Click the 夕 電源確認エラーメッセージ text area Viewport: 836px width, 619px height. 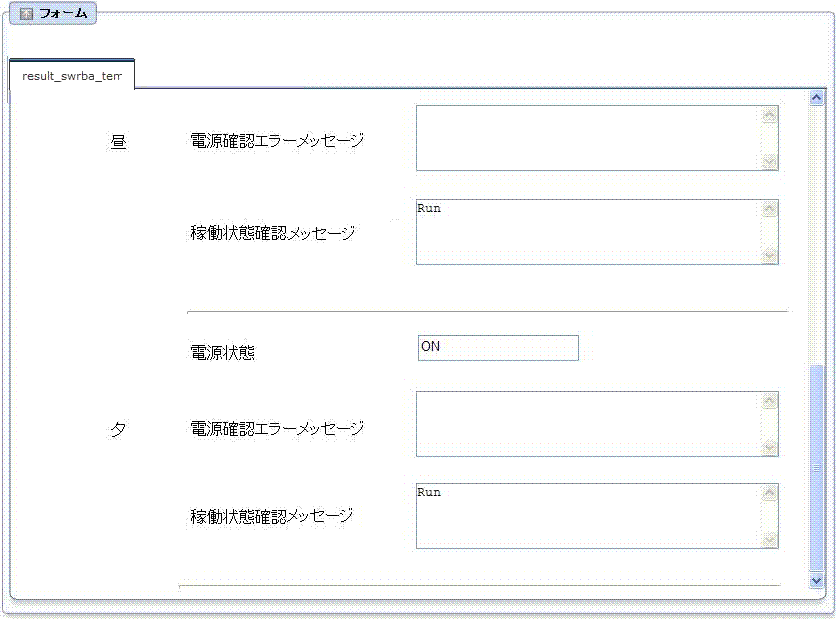pos(597,424)
